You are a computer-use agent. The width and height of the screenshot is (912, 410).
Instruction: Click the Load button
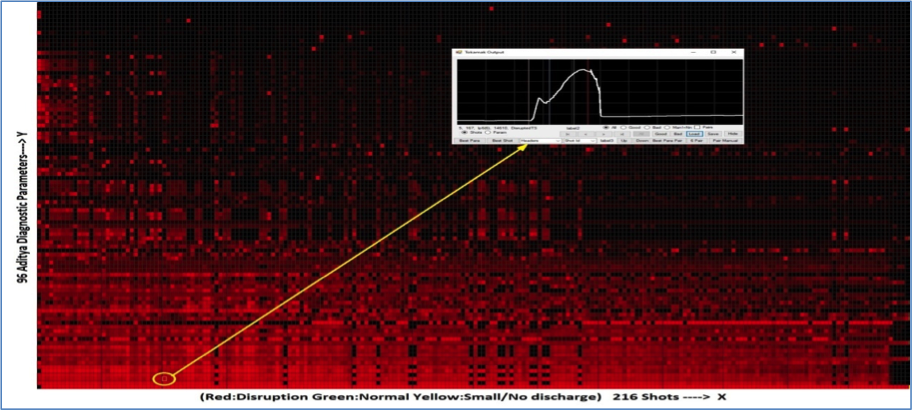[694, 134]
